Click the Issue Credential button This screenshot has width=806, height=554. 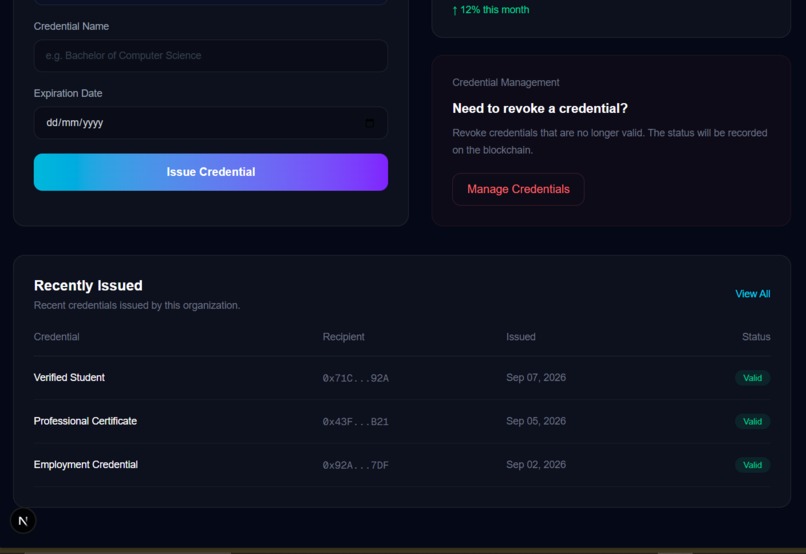[211, 172]
